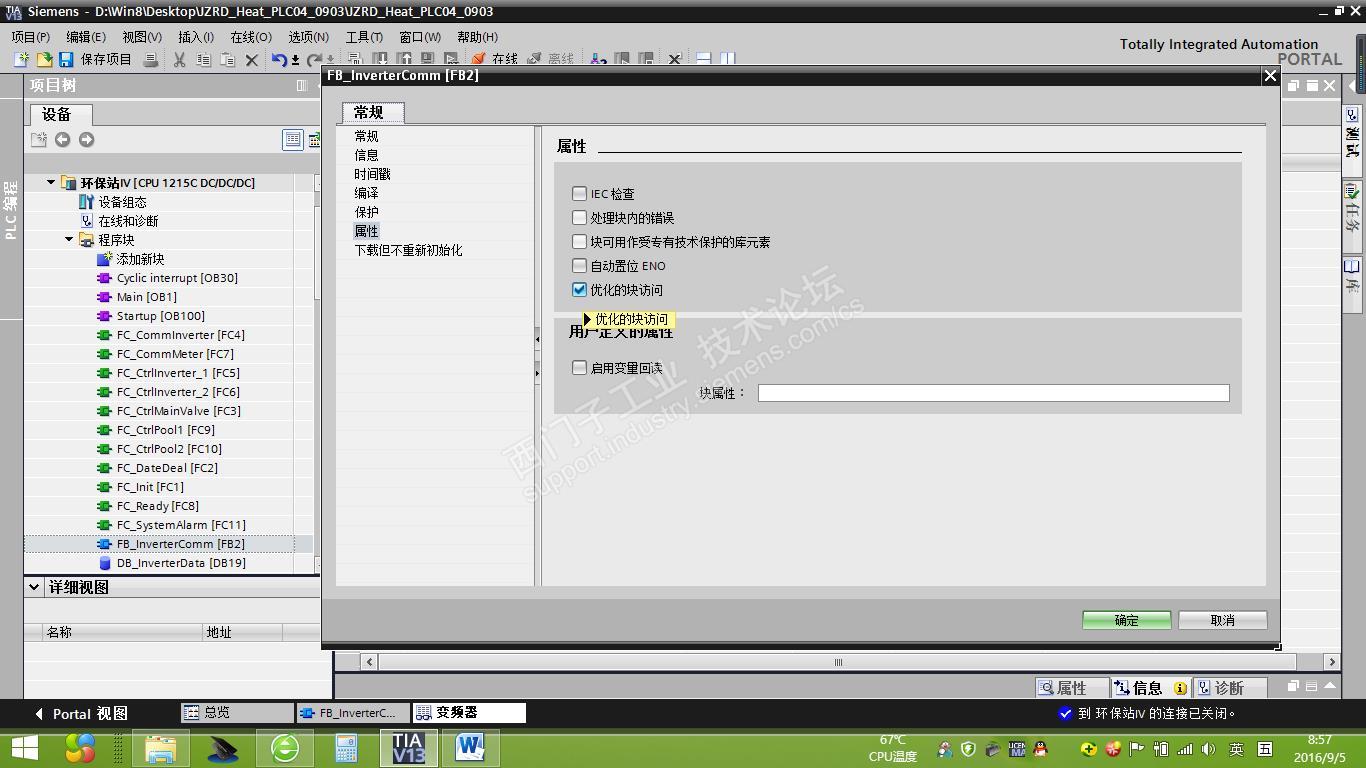Select FC_CommInverter [FC4] block
Screen dimensions: 1366x768
coord(180,335)
